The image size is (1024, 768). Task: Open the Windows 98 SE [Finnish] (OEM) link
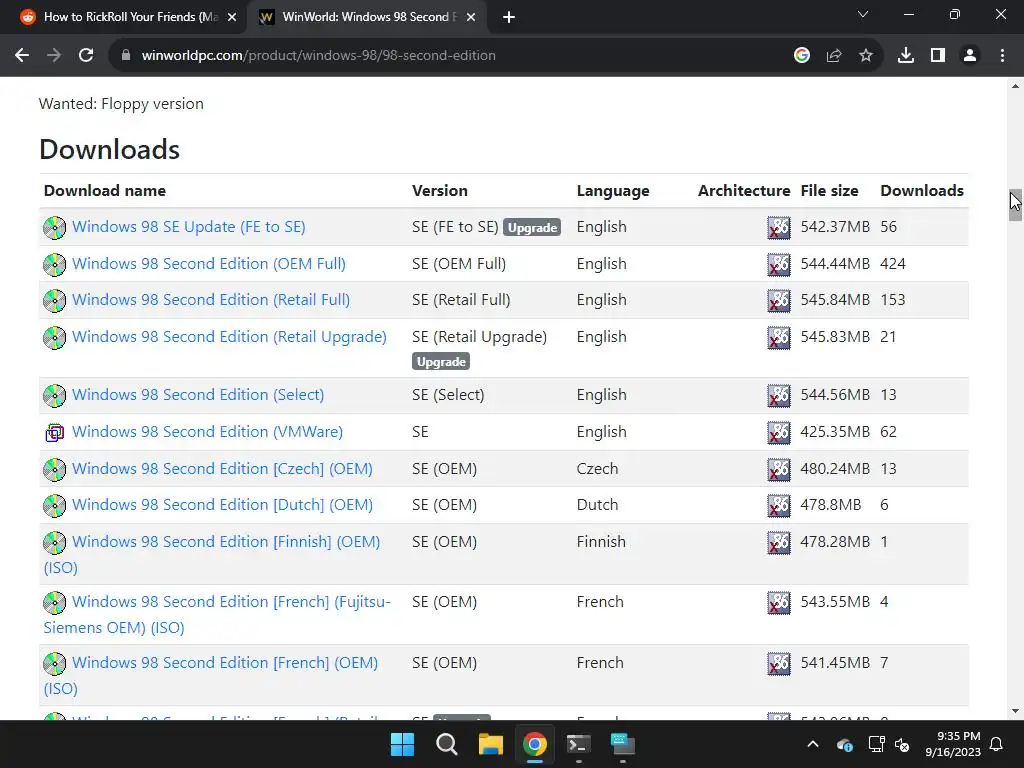pos(226,541)
